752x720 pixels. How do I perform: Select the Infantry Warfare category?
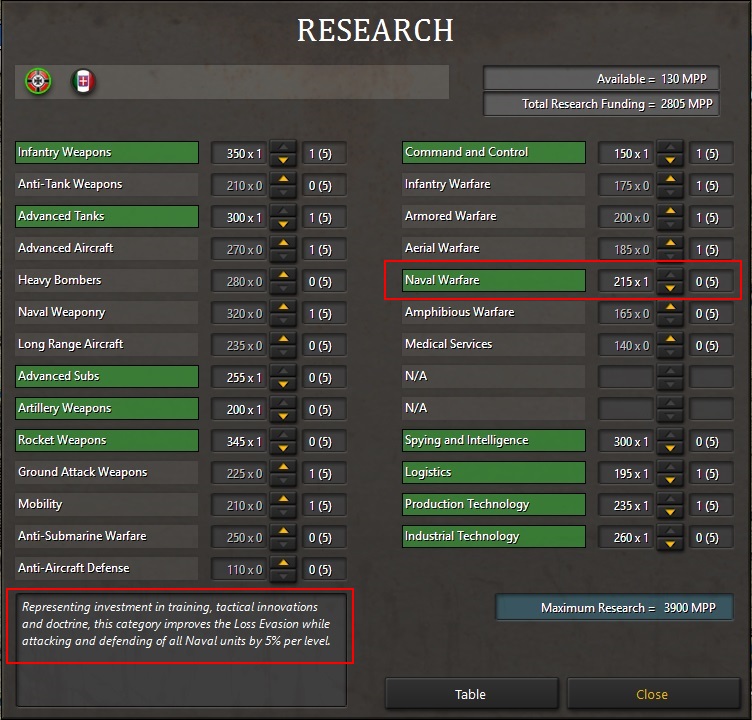tap(494, 185)
